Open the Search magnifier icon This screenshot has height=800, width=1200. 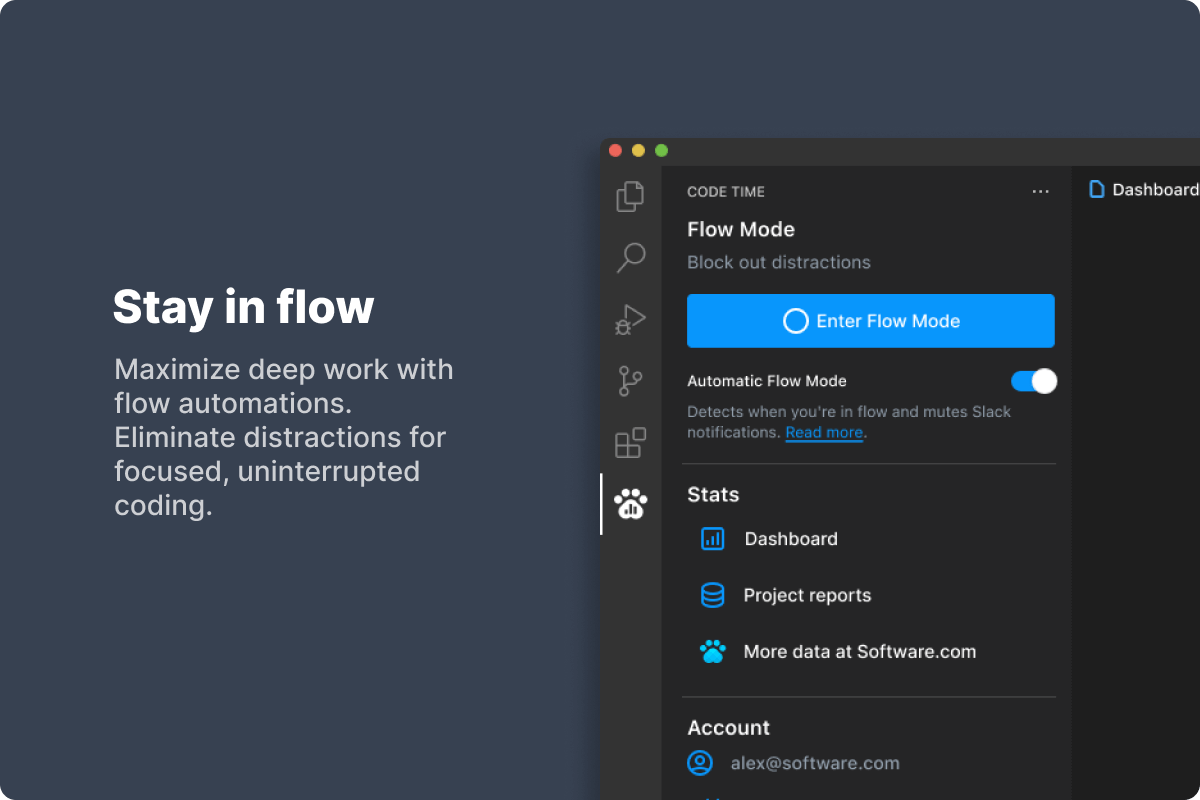click(630, 258)
